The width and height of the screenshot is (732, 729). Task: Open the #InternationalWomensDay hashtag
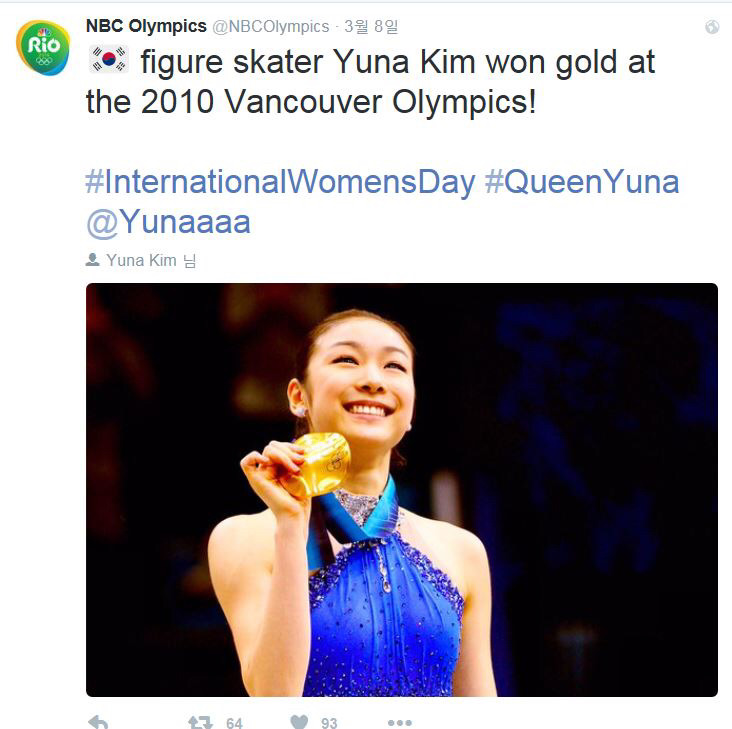[x=280, y=182]
